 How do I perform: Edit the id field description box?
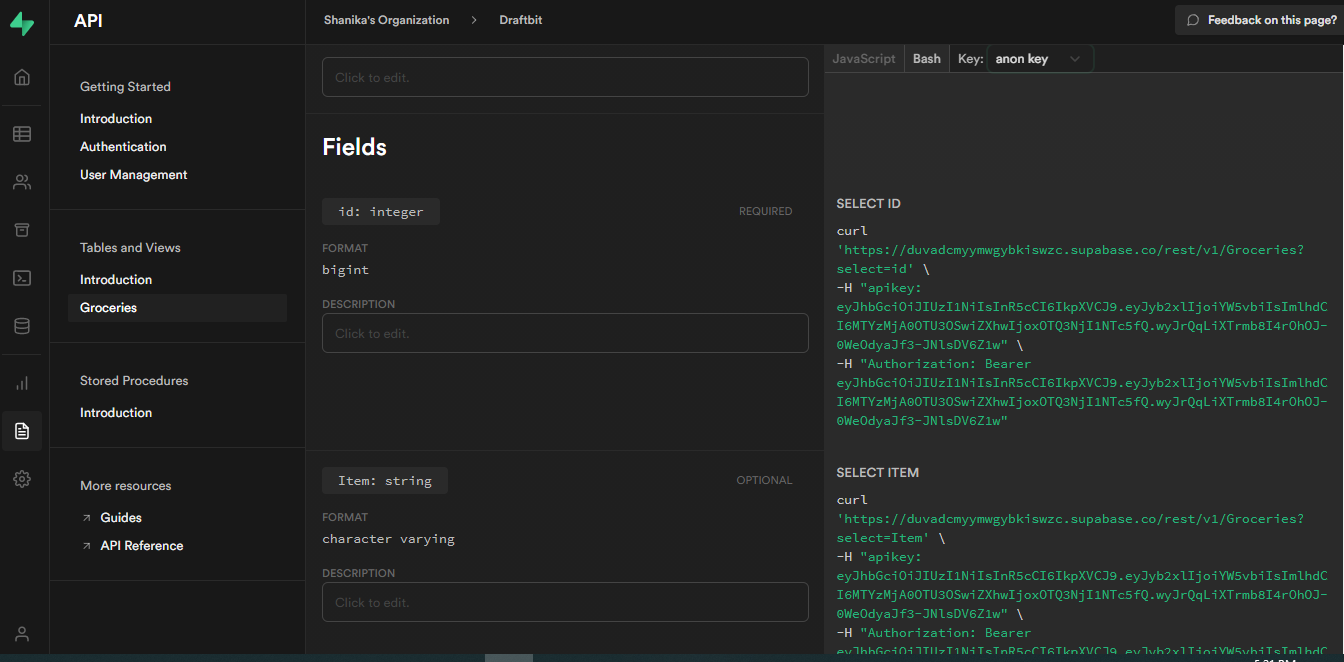[x=565, y=333]
